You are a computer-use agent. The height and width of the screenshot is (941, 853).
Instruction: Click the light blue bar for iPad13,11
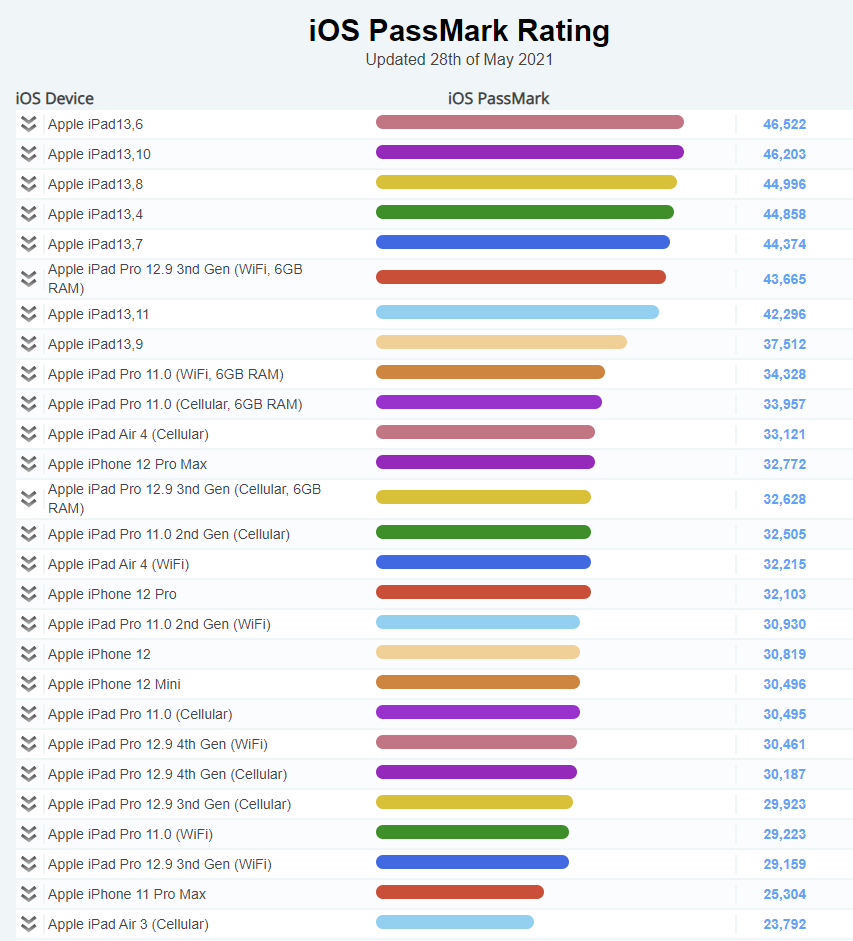click(x=517, y=312)
